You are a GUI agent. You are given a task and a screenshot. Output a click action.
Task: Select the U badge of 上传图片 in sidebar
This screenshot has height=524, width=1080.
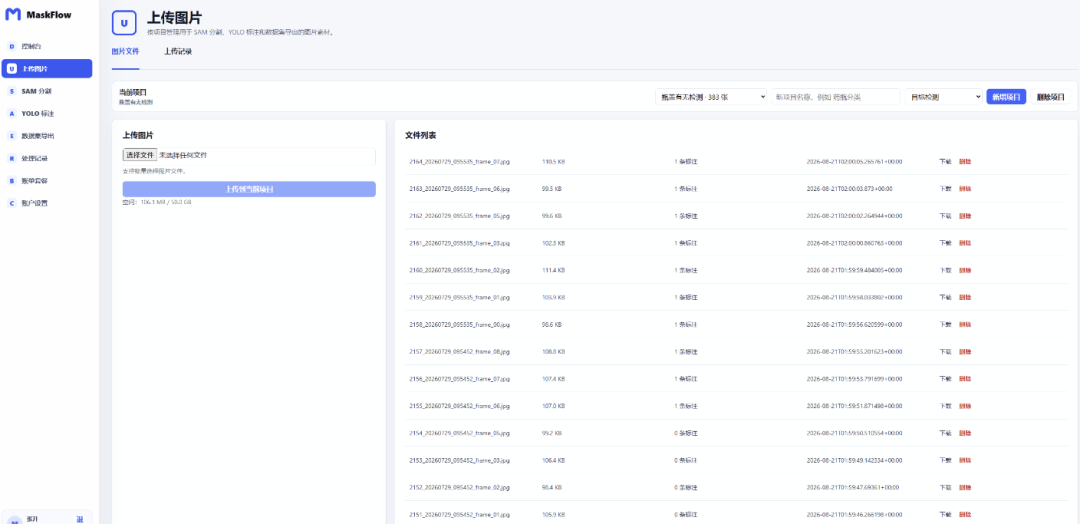click(12, 69)
